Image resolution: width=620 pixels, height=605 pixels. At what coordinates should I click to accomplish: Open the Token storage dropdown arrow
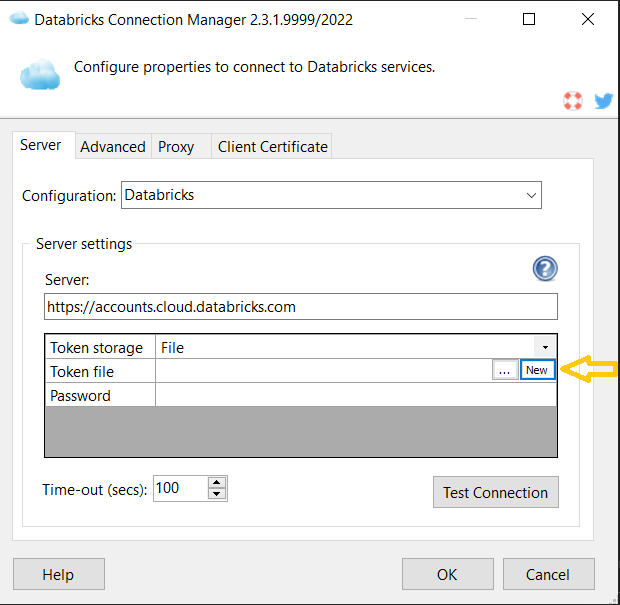545,347
